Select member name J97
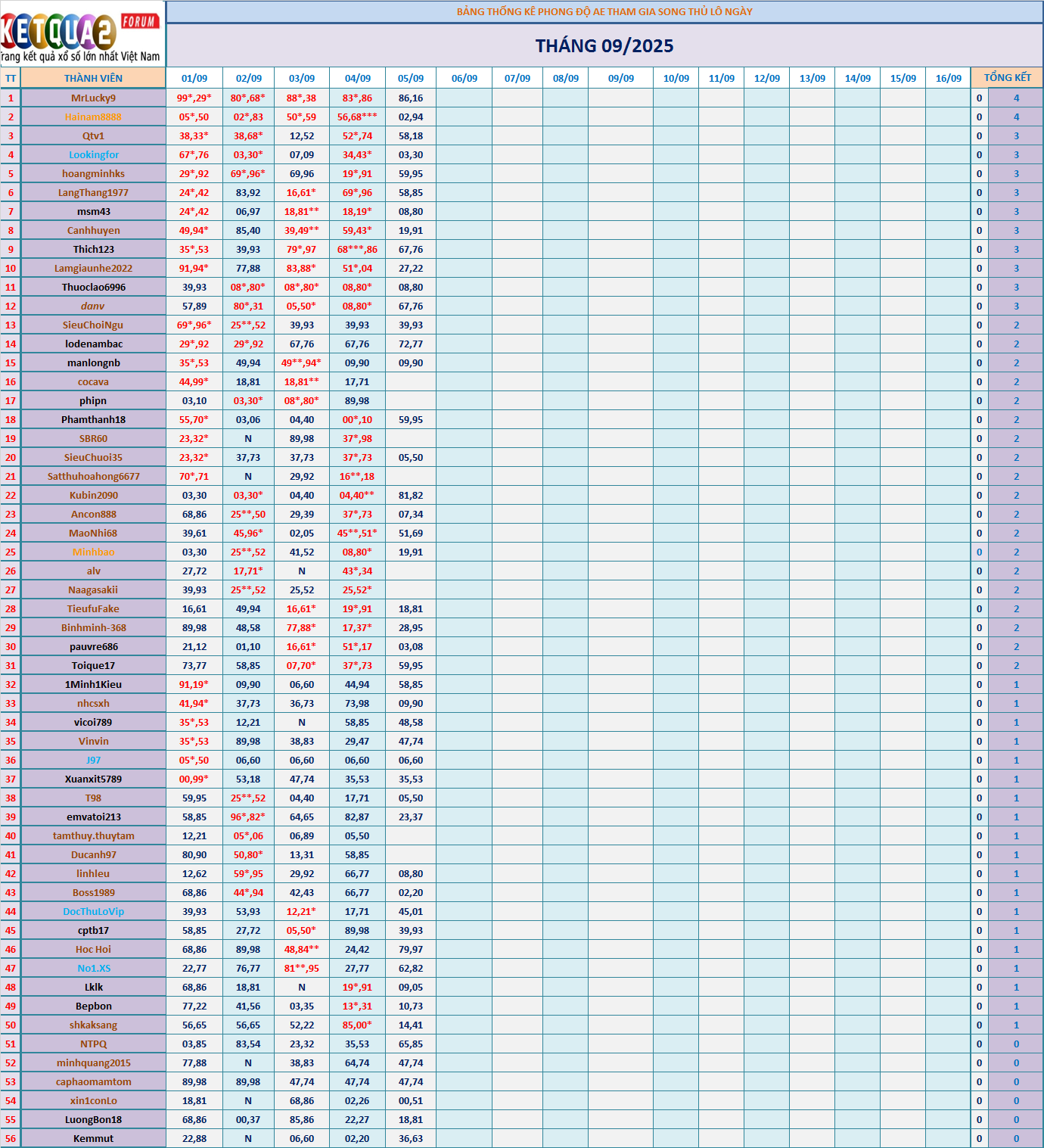The width and height of the screenshot is (1044, 1148). pos(93,760)
